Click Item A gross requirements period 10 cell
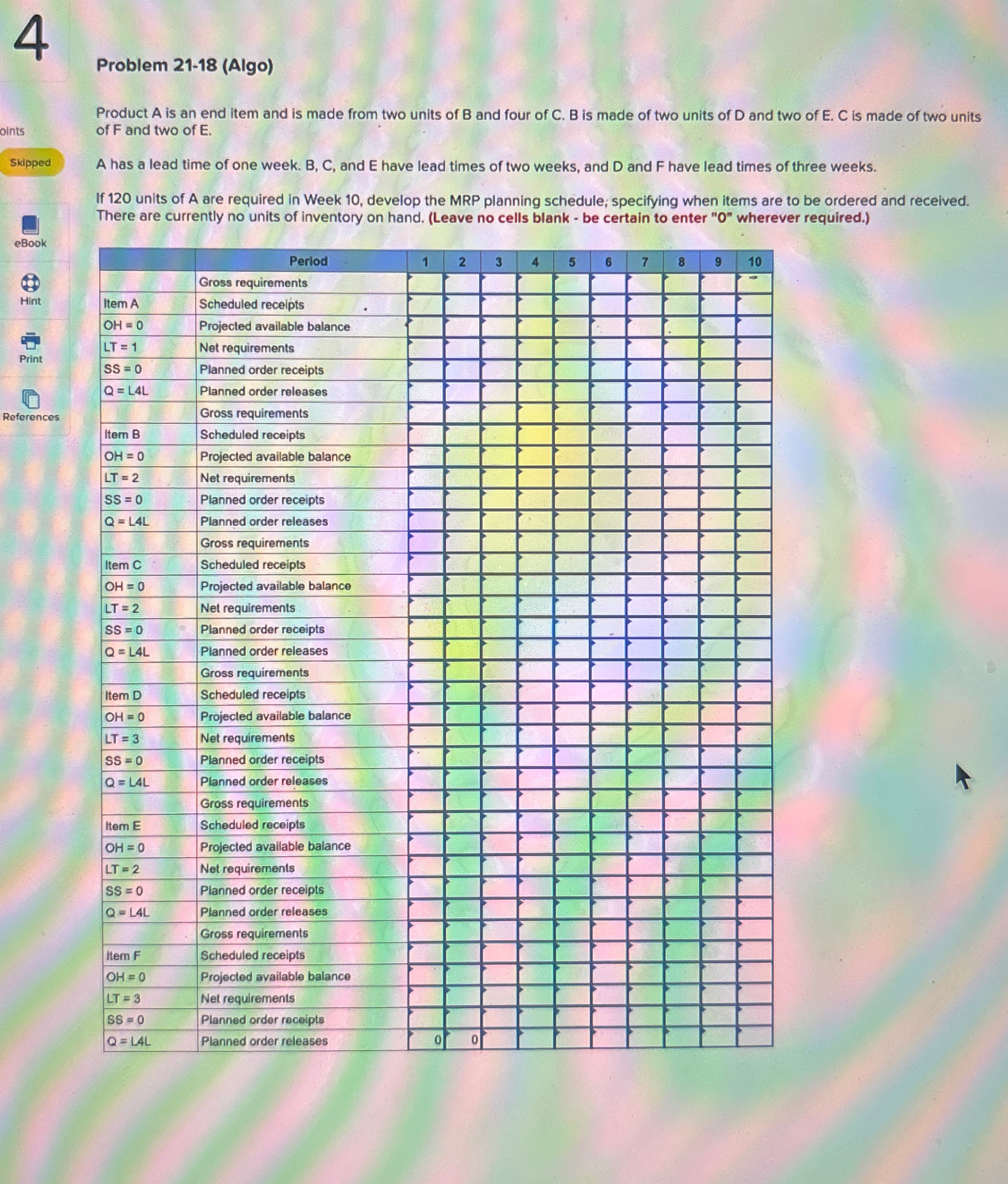The image size is (1008, 1184). 754,283
